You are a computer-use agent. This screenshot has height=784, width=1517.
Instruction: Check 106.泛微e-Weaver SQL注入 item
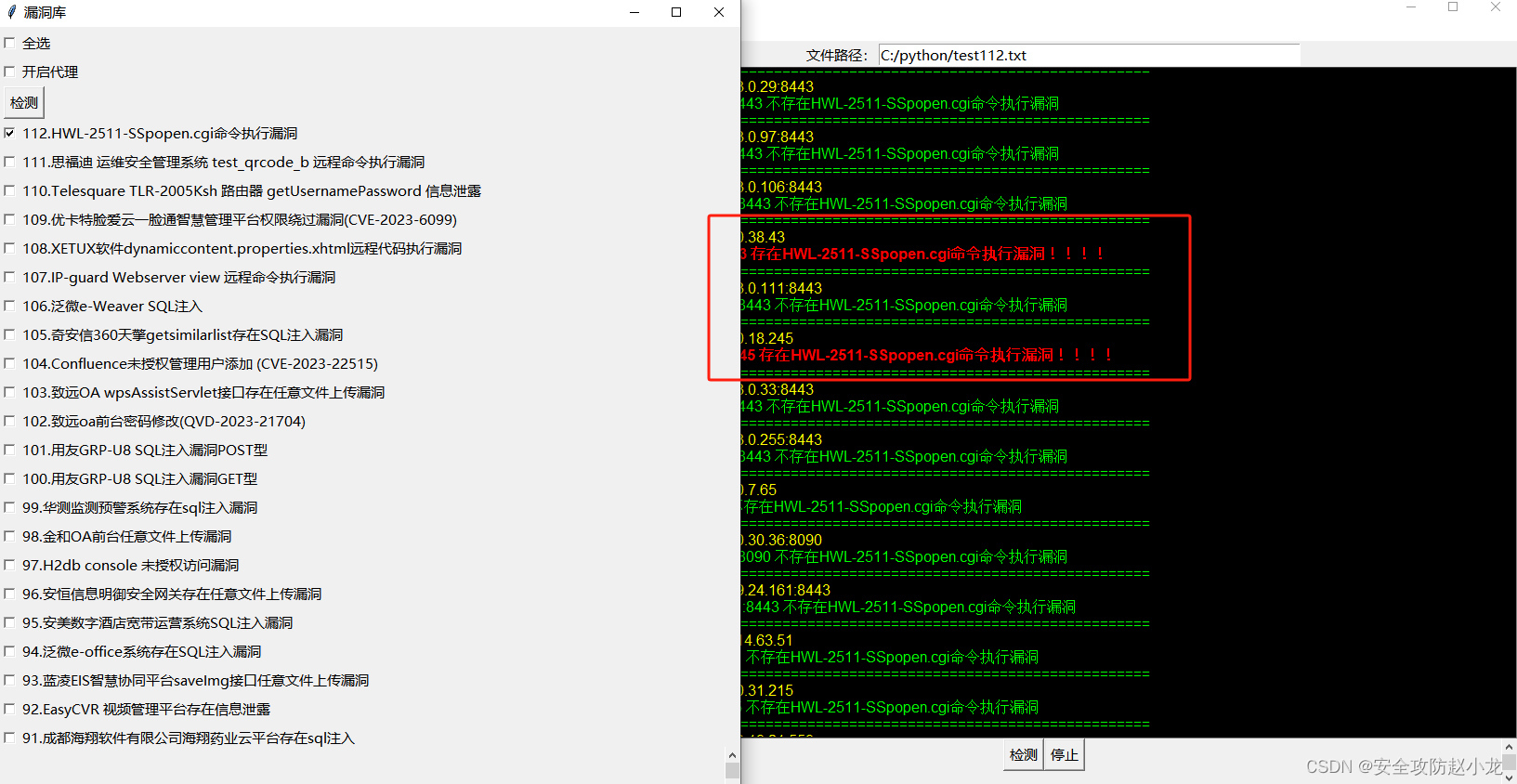coord(9,306)
